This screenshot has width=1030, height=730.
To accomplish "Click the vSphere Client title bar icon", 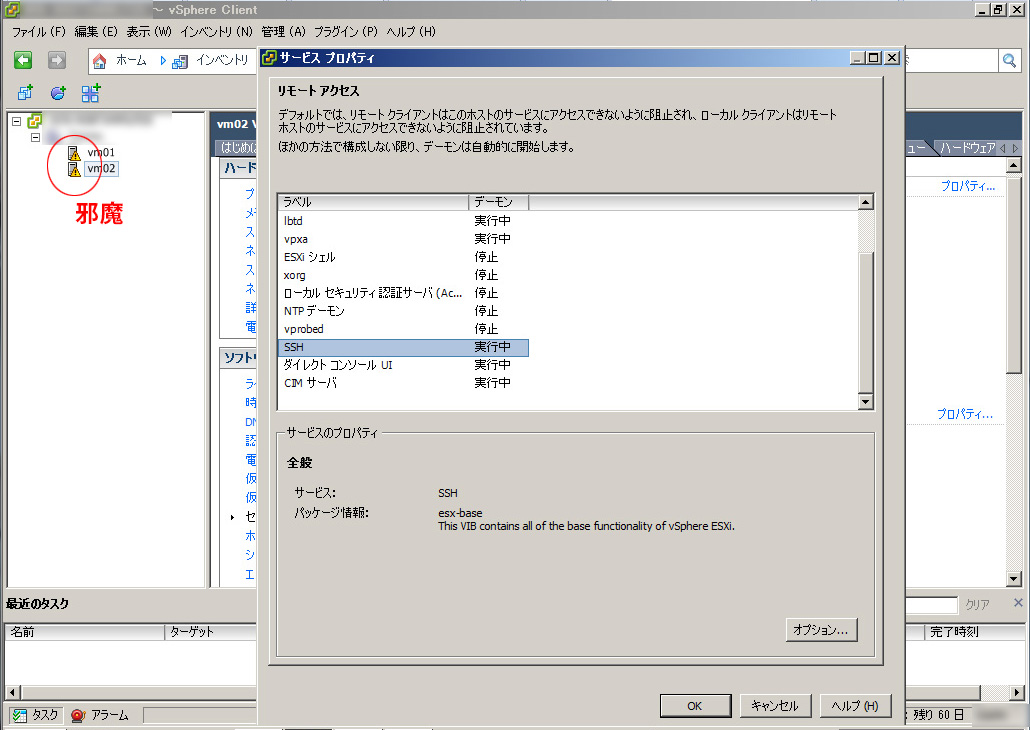I will (x=12, y=10).
